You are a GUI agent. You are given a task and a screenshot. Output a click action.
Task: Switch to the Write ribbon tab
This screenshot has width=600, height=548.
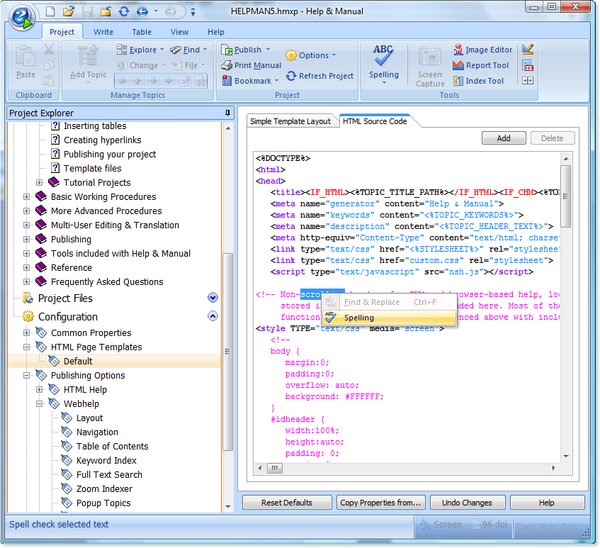point(103,32)
